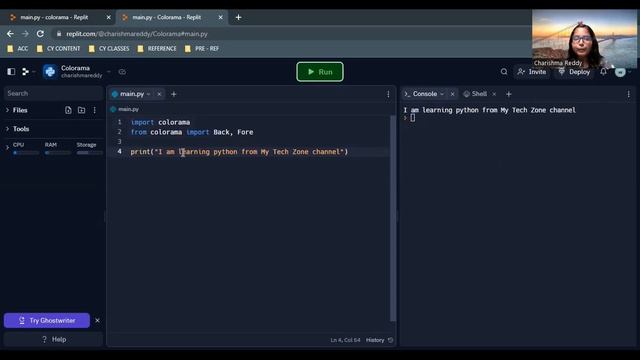Image resolution: width=640 pixels, height=360 pixels.
Task: Close the Shell tab
Action: click(494, 94)
